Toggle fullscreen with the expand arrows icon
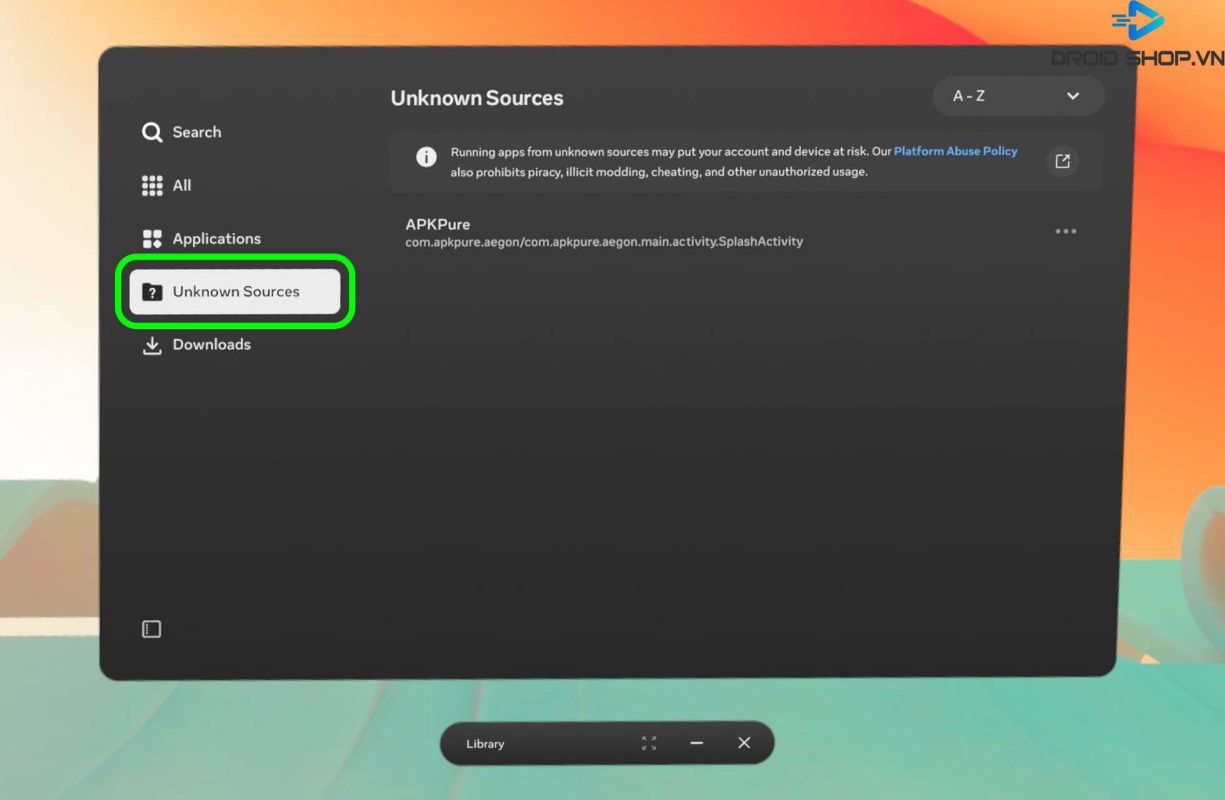This screenshot has width=1225, height=800. [x=649, y=743]
